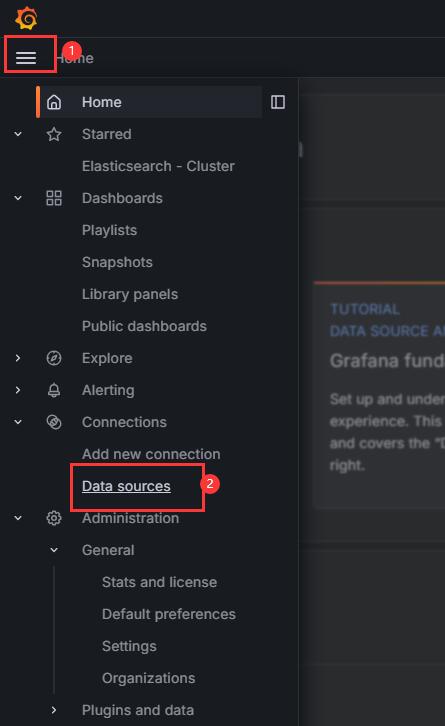Click the Grafana logo icon
The height and width of the screenshot is (726, 445).
tap(26, 19)
